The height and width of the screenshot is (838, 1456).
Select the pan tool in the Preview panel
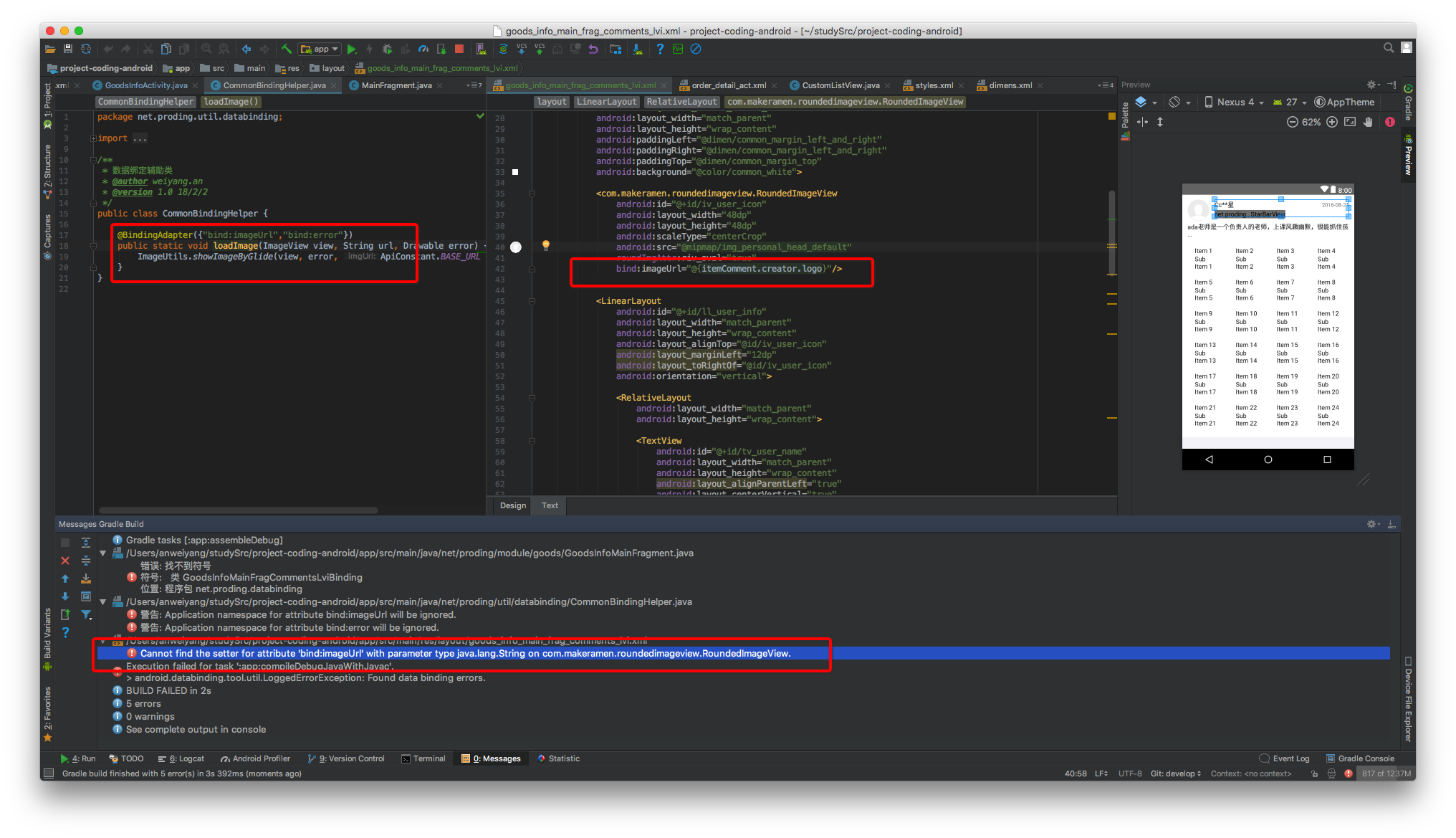(x=1369, y=122)
